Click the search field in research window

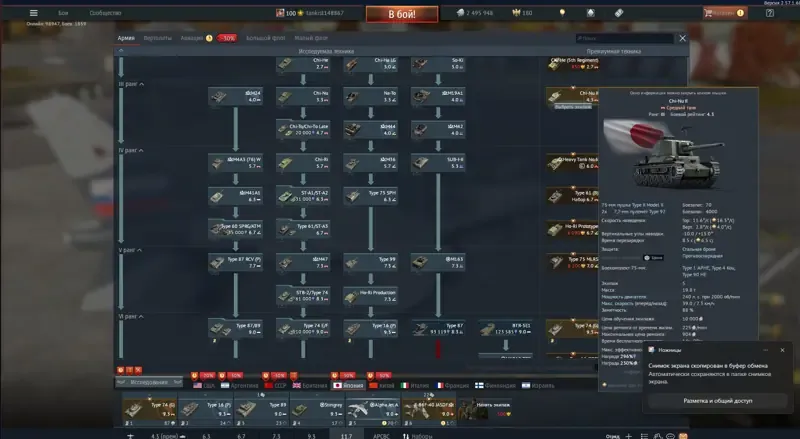click(x=624, y=38)
